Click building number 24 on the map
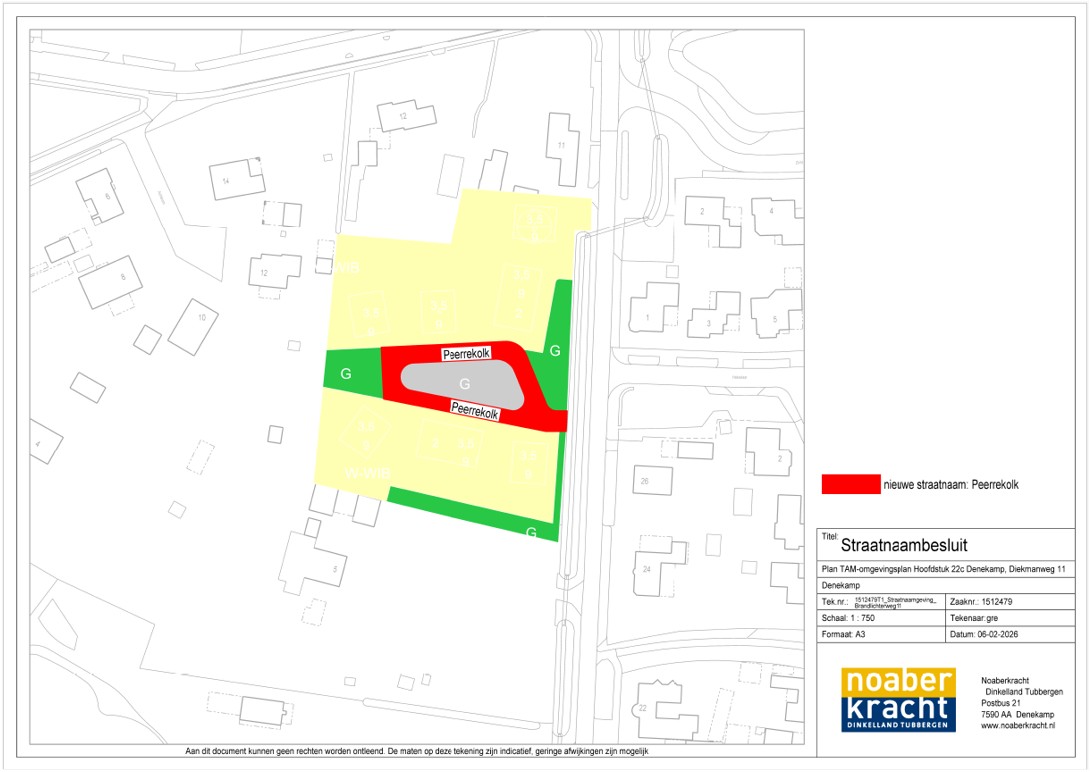1090x772 pixels. click(x=658, y=567)
